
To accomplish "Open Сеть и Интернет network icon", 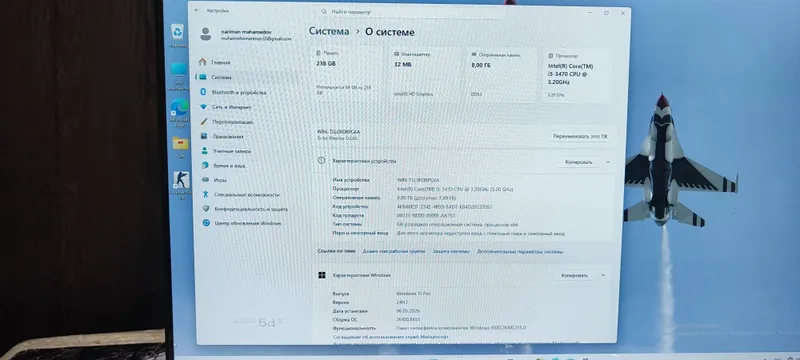I will coord(203,107).
